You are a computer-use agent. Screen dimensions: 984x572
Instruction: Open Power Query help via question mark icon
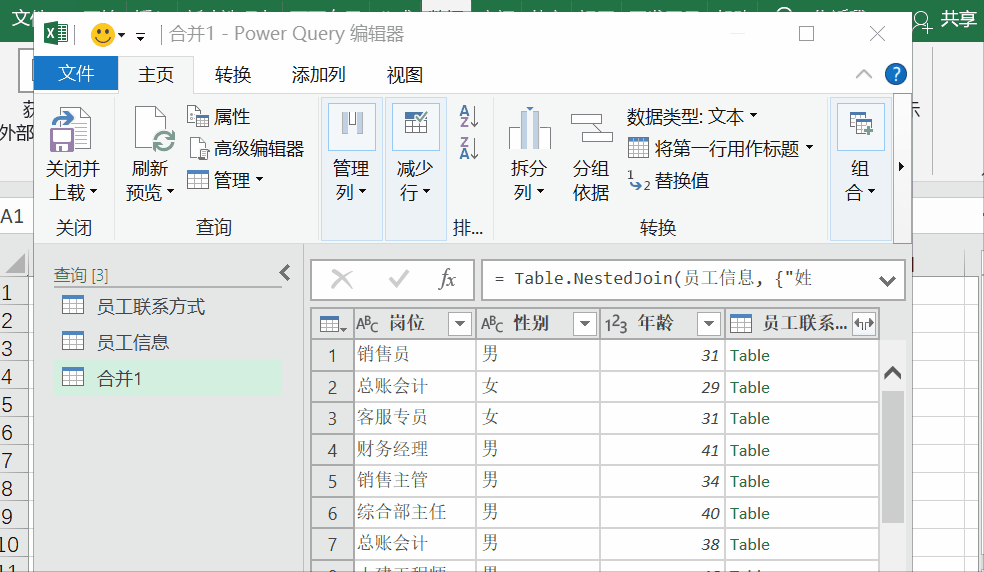pos(896,74)
